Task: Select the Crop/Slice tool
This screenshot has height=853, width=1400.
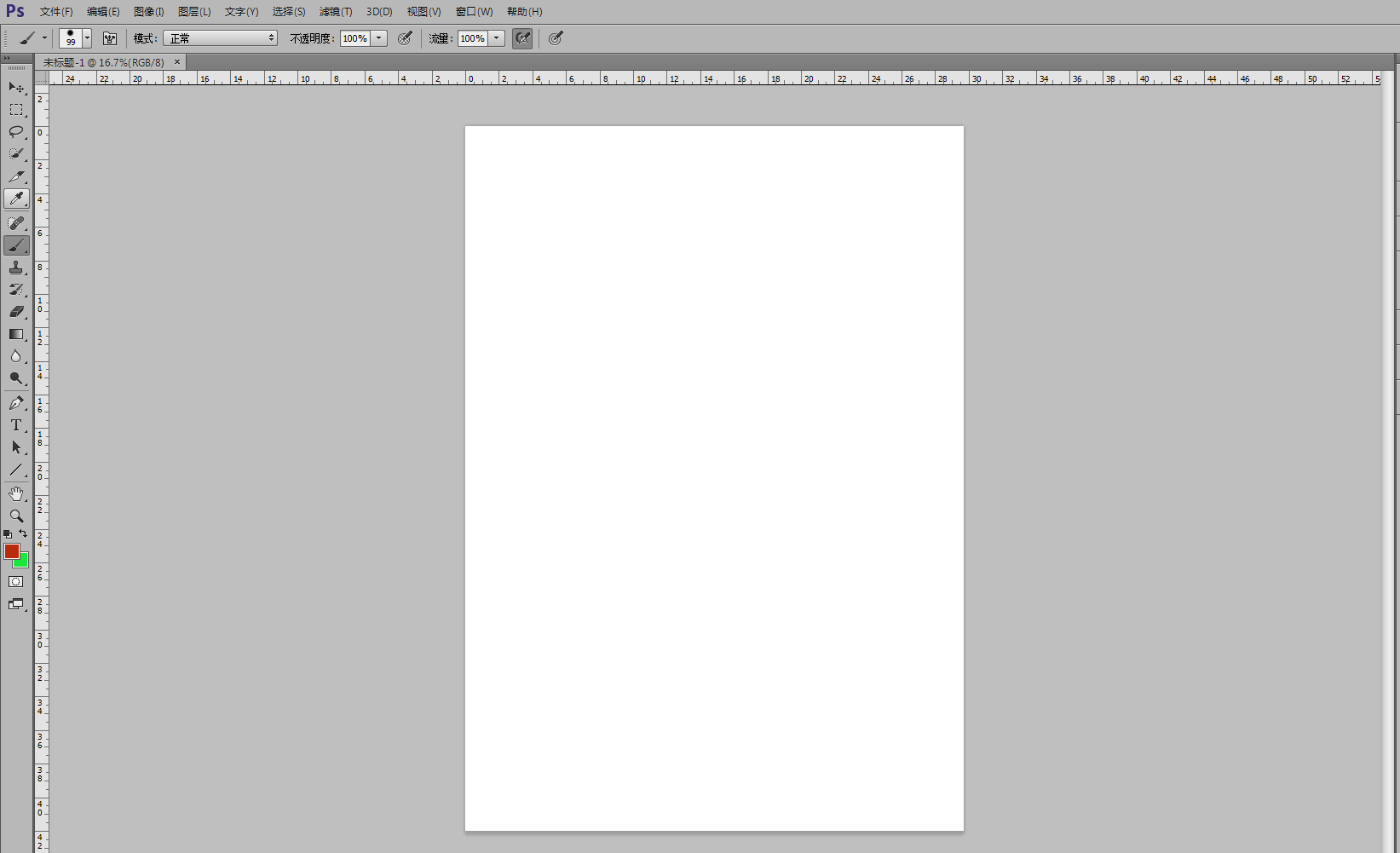Action: [16, 176]
